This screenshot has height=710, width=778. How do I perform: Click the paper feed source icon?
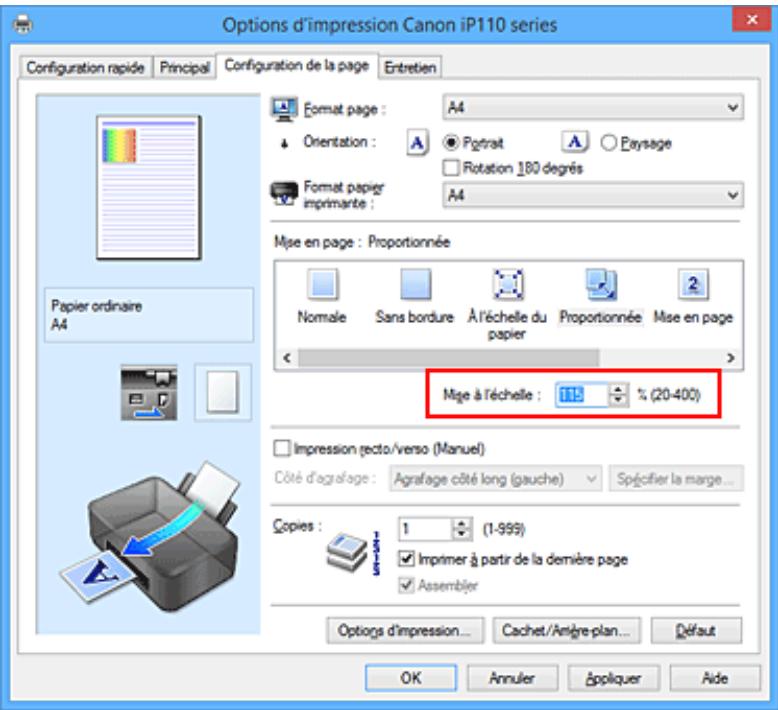click(149, 393)
